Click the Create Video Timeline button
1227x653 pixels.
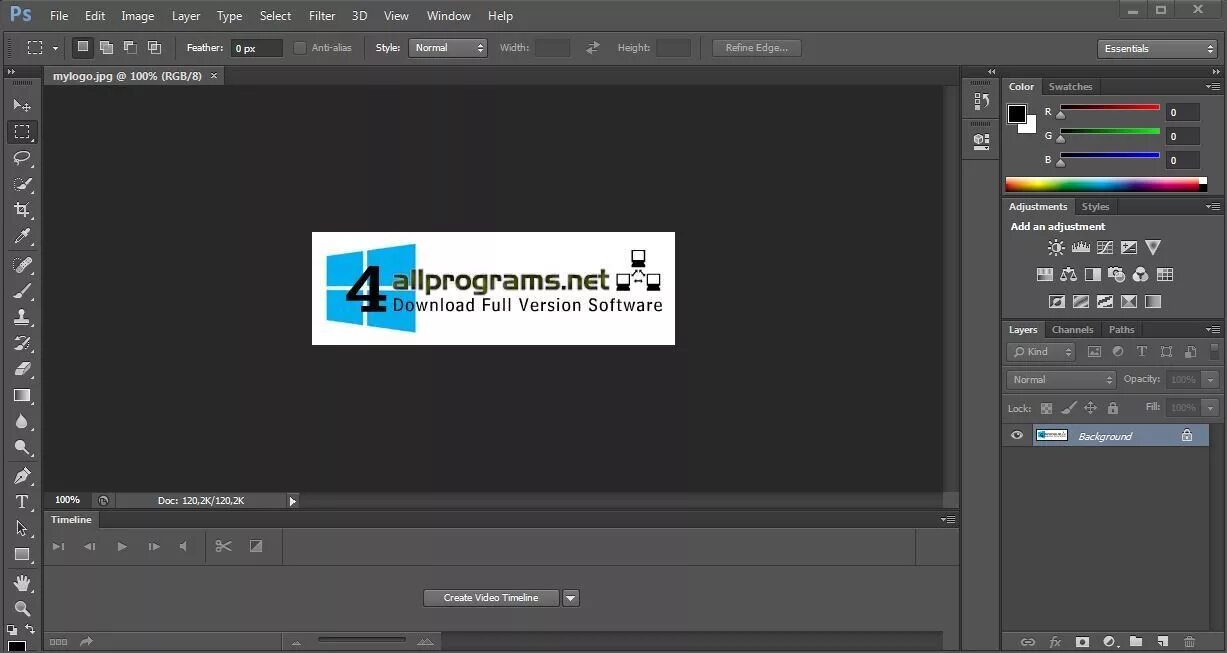tap(491, 597)
